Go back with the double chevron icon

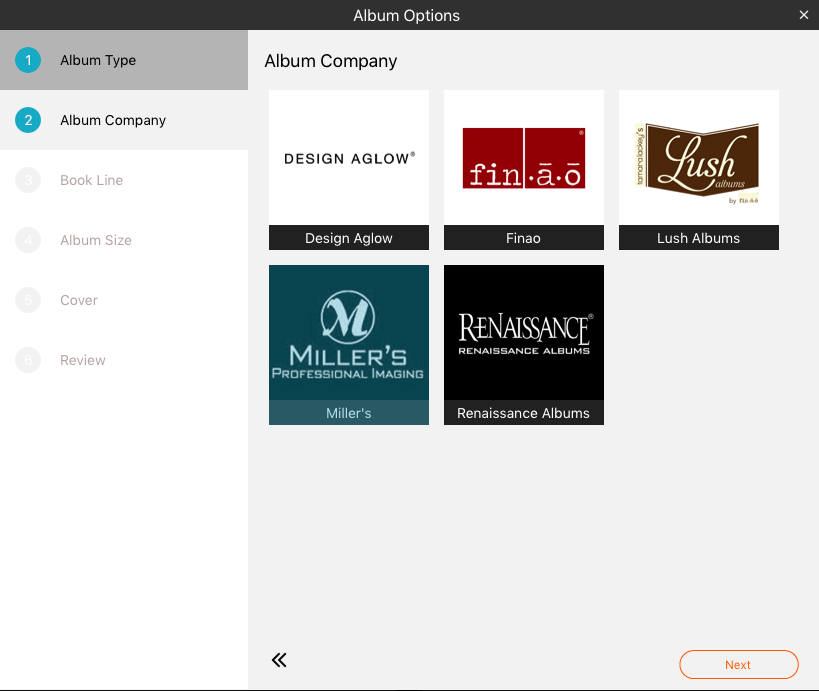[279, 660]
